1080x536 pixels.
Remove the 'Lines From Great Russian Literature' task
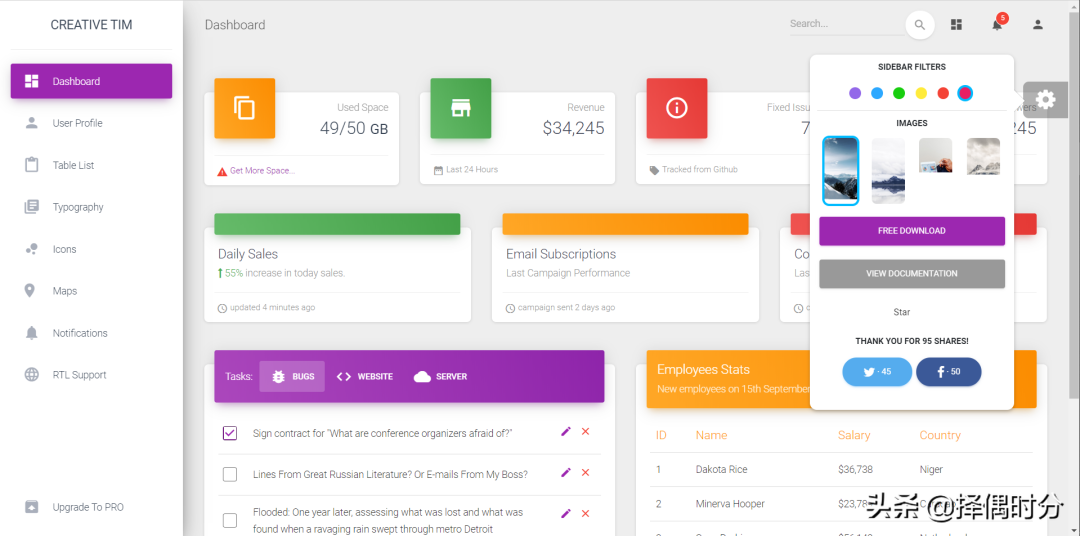[x=586, y=473]
